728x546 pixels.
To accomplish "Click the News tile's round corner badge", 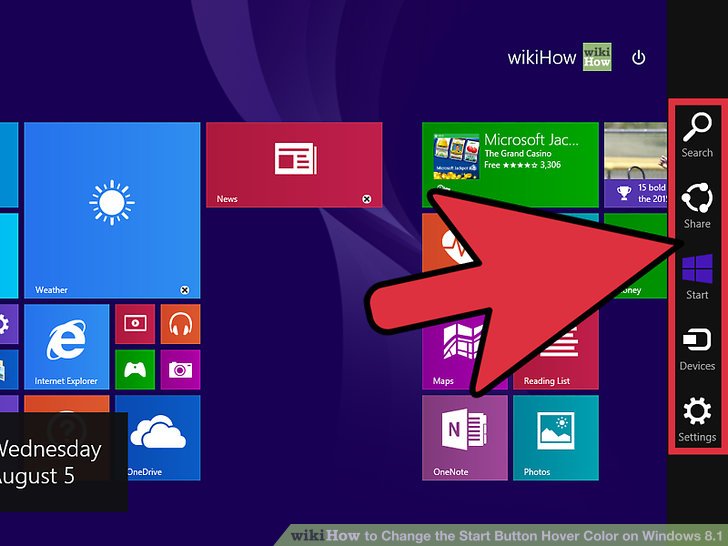I will 366,199.
